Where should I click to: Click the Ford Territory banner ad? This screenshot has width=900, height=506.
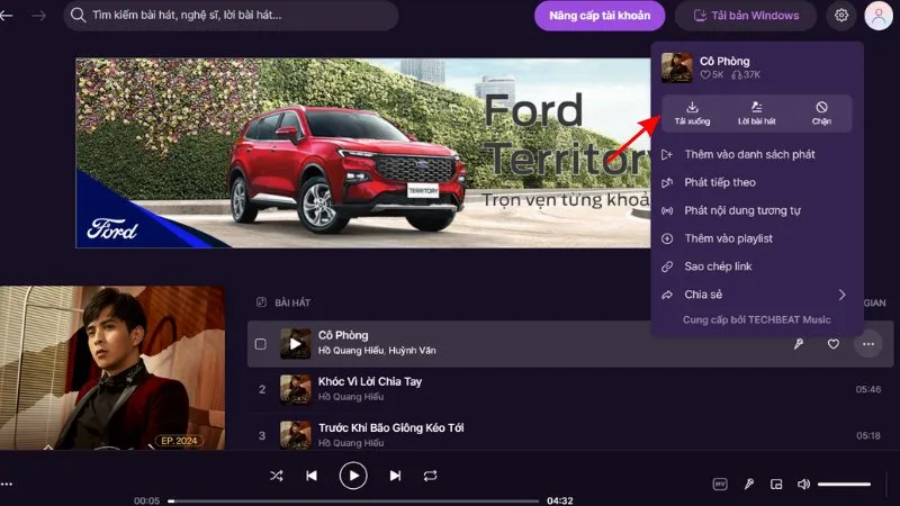coord(363,153)
